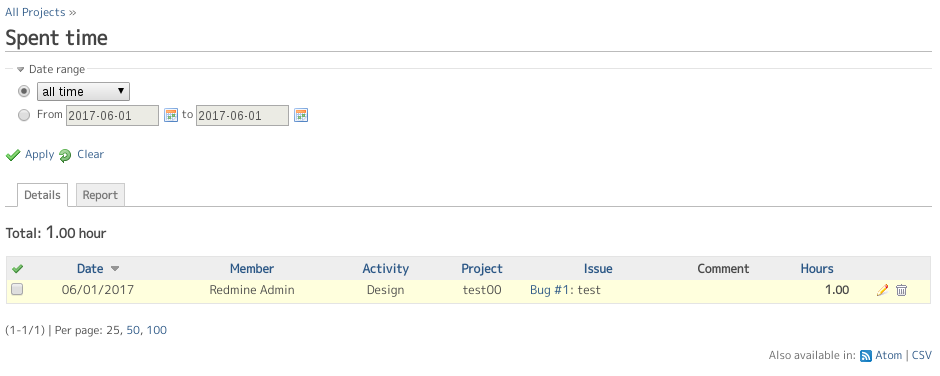
Task: Click the to date input field
Action: coord(242,116)
